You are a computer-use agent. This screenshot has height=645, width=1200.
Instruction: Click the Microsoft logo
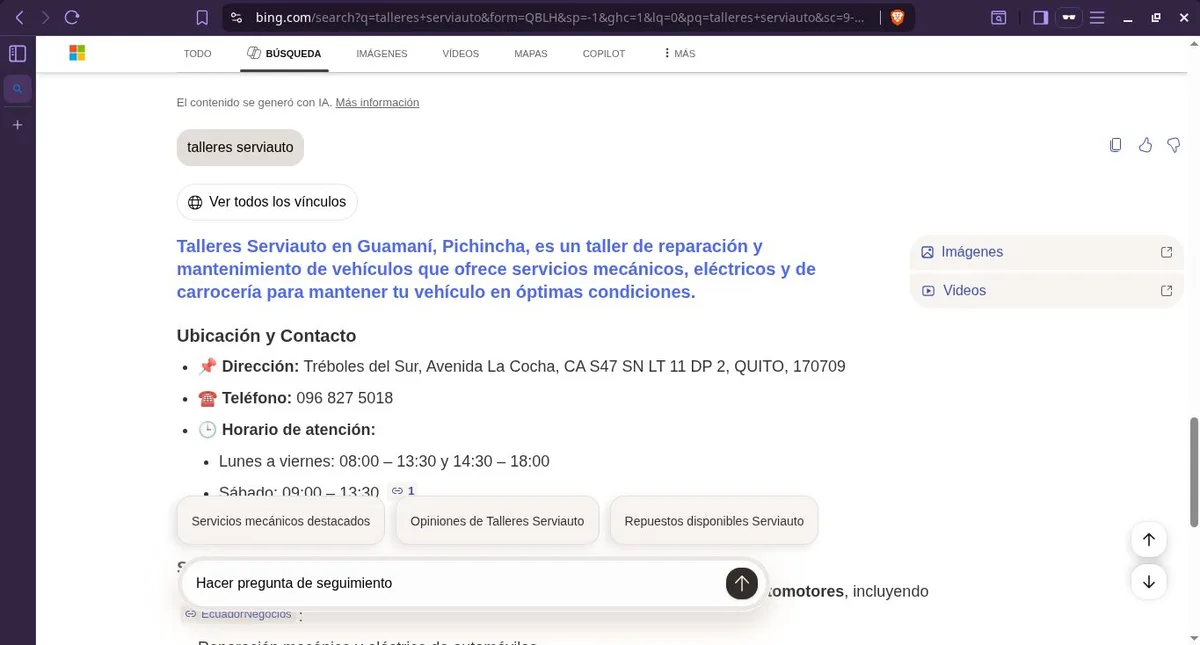[x=77, y=53]
